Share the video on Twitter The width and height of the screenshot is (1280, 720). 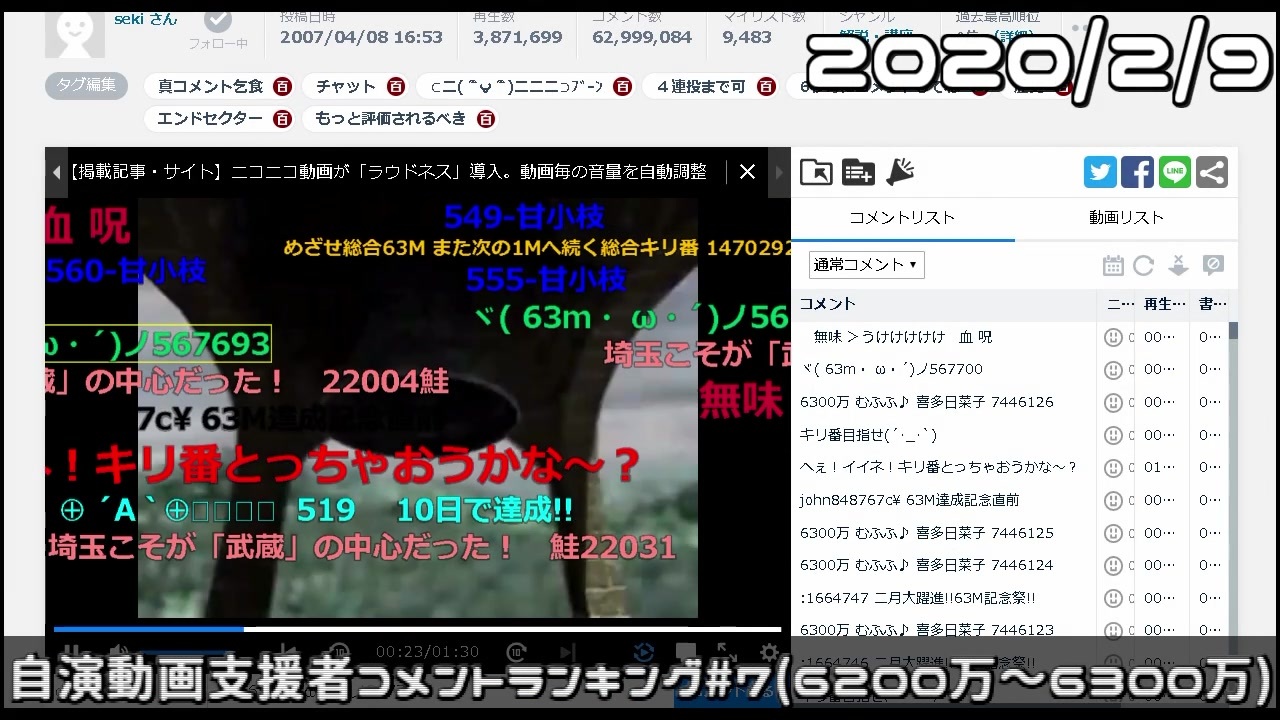(1100, 172)
